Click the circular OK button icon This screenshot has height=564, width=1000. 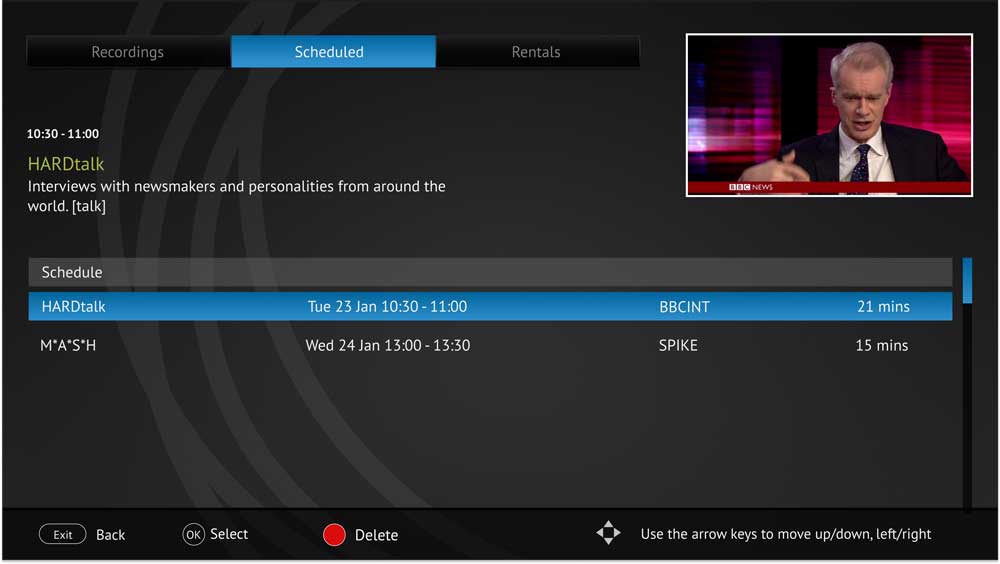coord(193,535)
